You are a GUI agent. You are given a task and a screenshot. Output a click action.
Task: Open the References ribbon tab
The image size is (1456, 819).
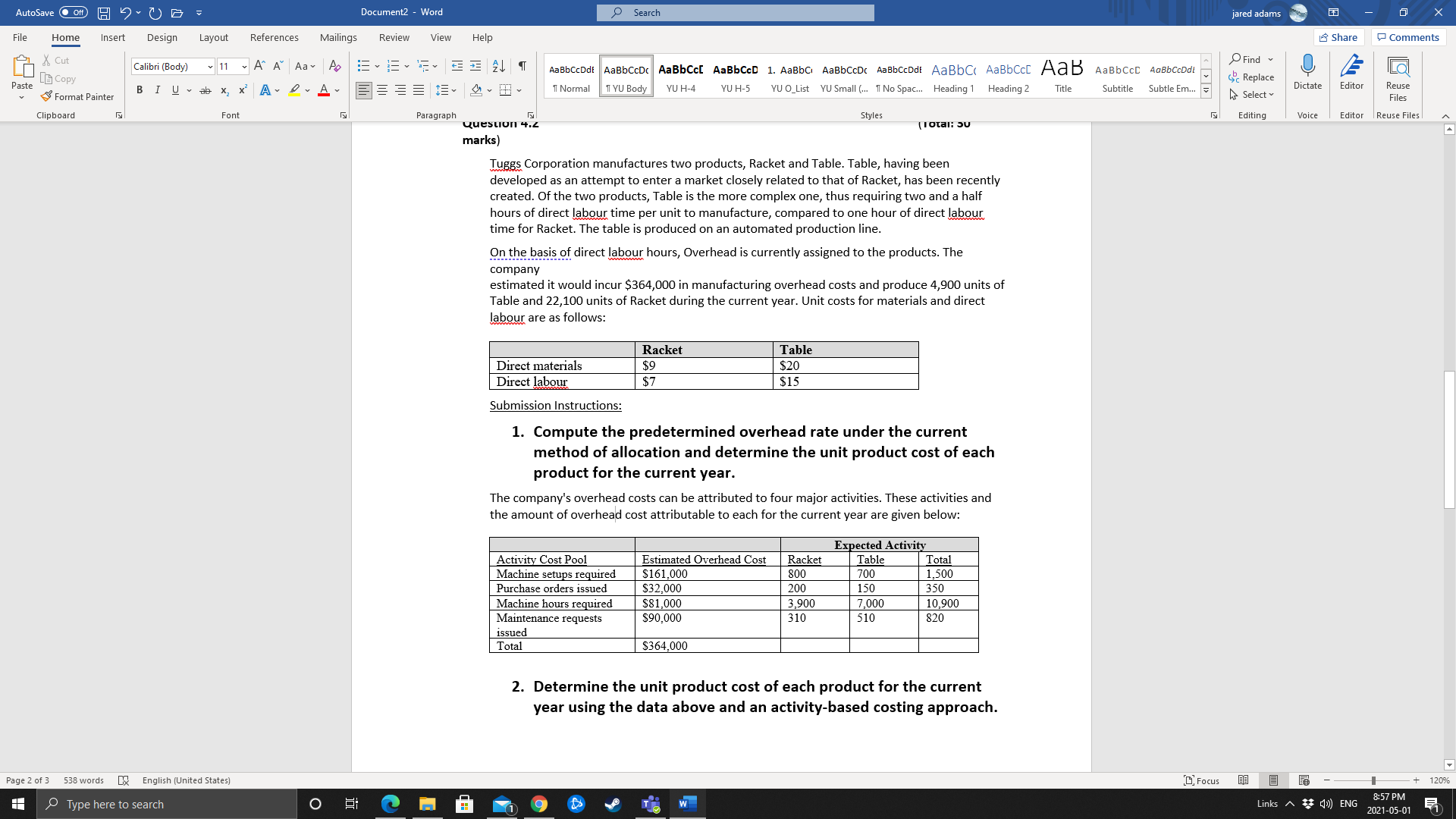[274, 37]
